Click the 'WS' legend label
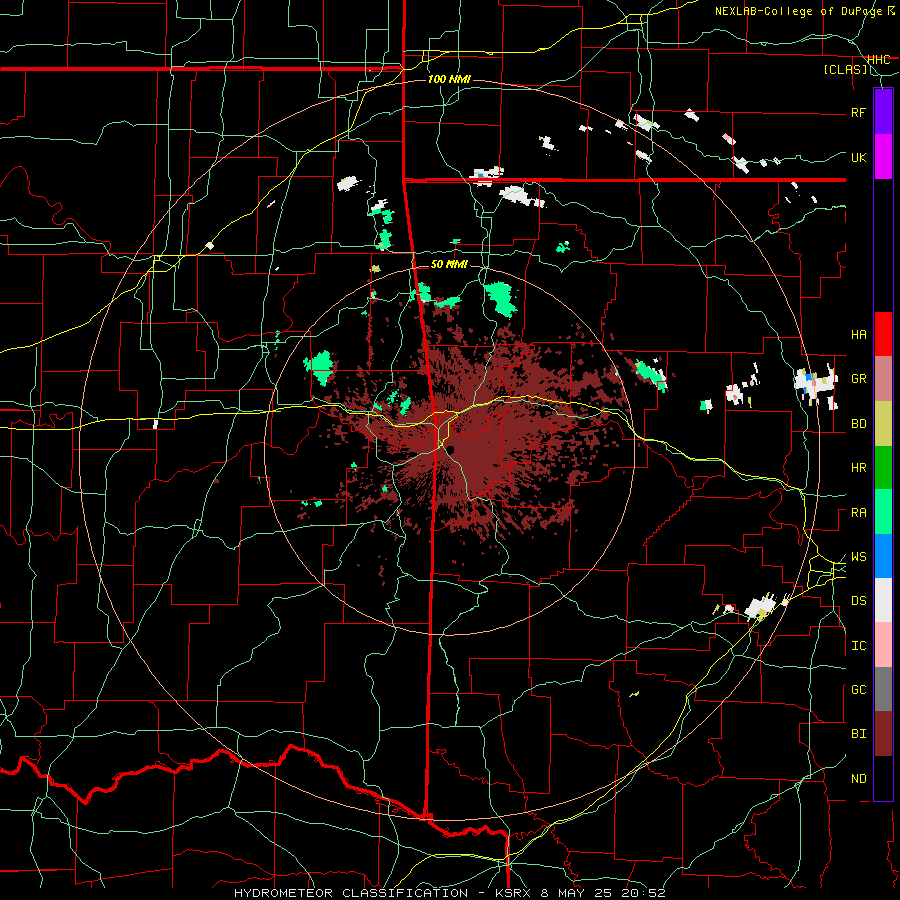Image resolution: width=900 pixels, height=900 pixels. [859, 557]
